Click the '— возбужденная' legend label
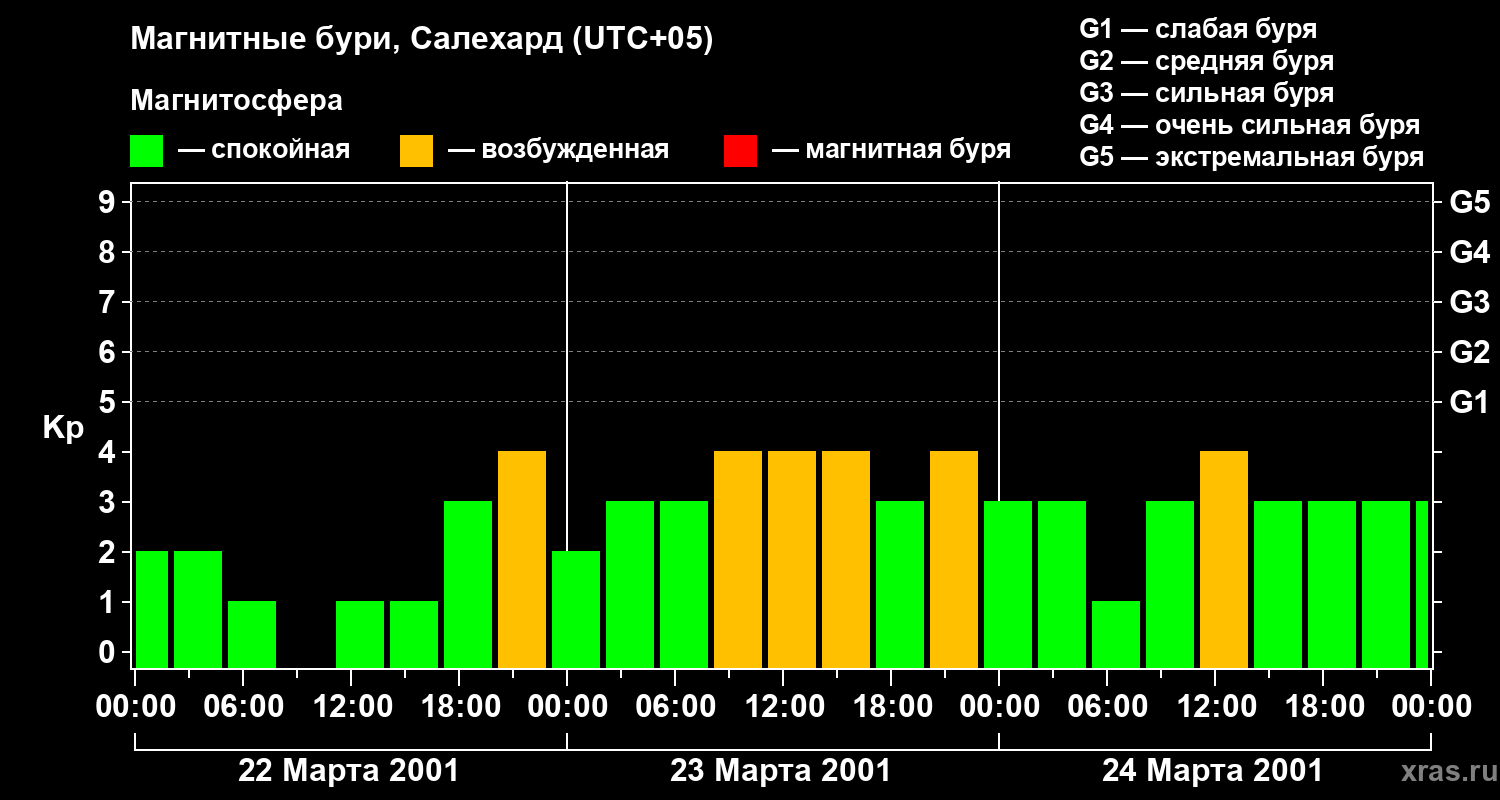 [x=558, y=150]
